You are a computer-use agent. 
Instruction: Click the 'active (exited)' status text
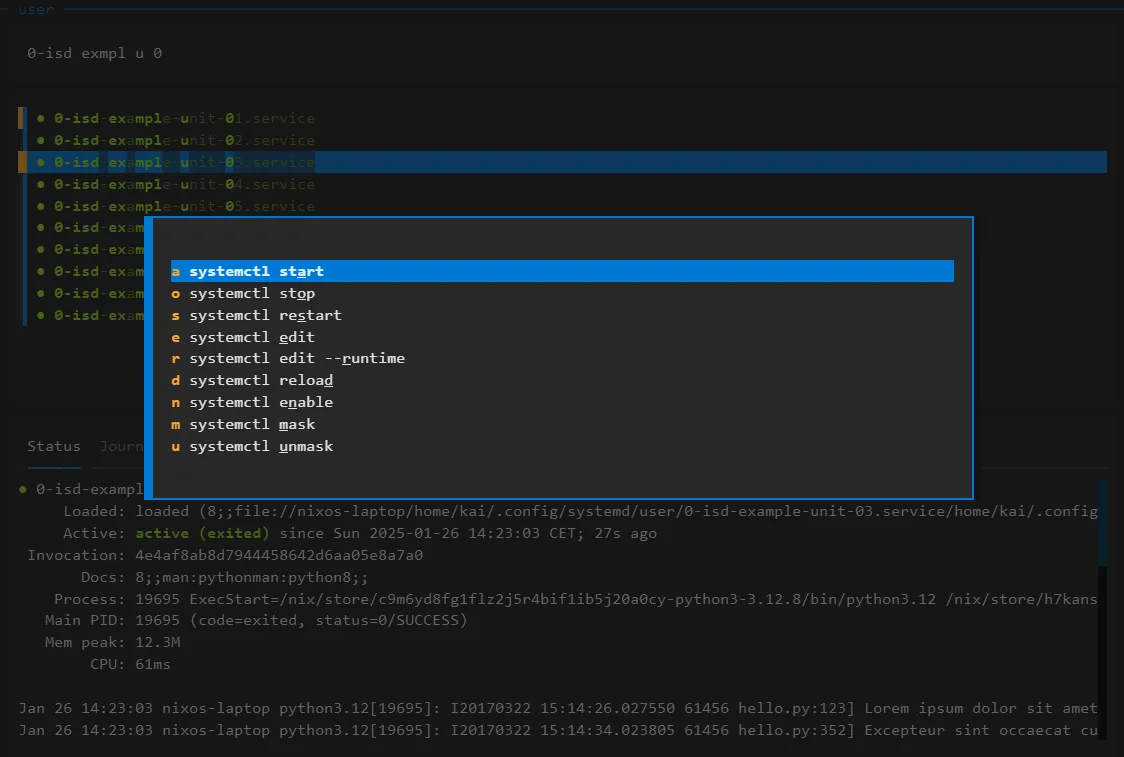coord(202,533)
